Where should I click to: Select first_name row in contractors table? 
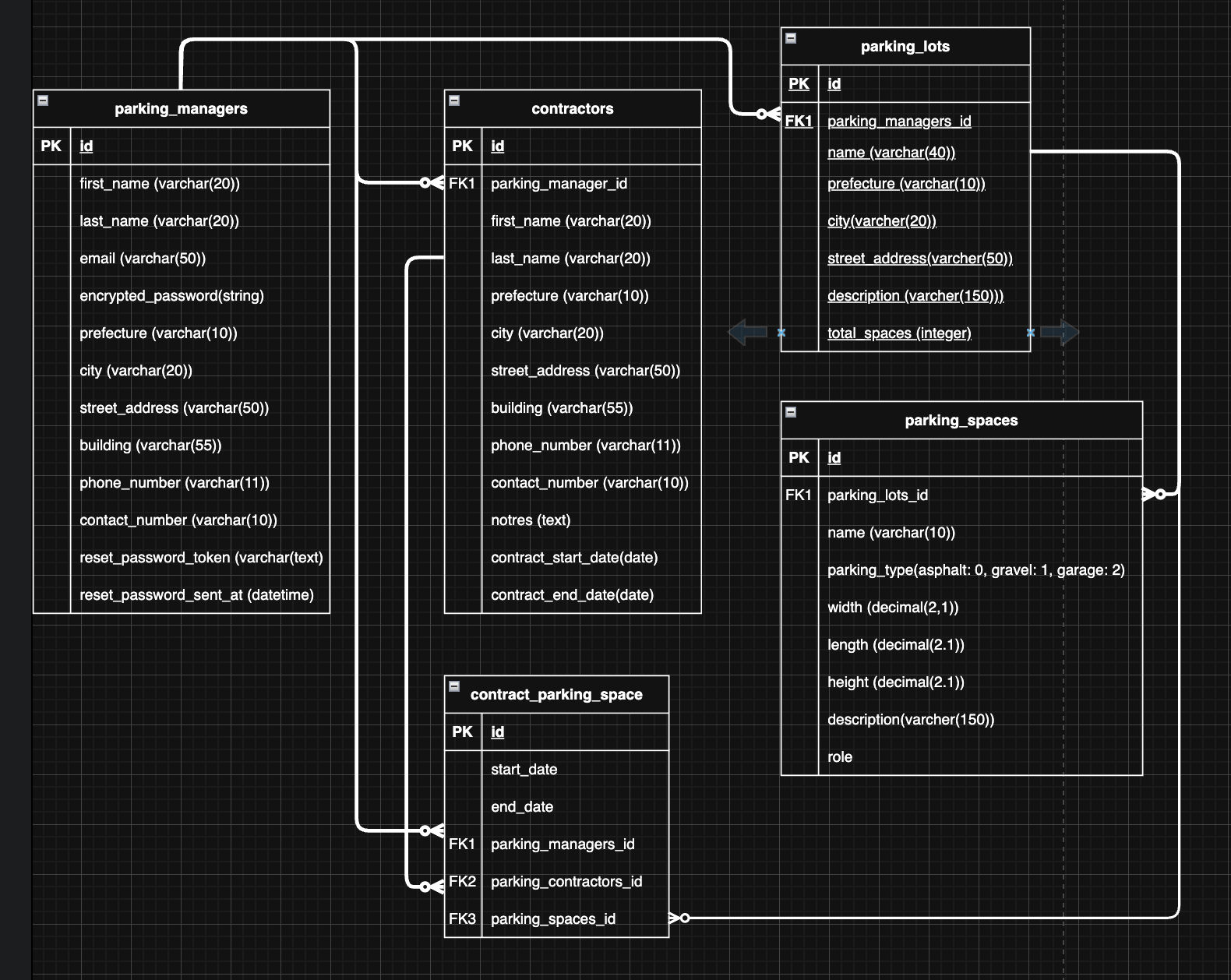coord(573,221)
